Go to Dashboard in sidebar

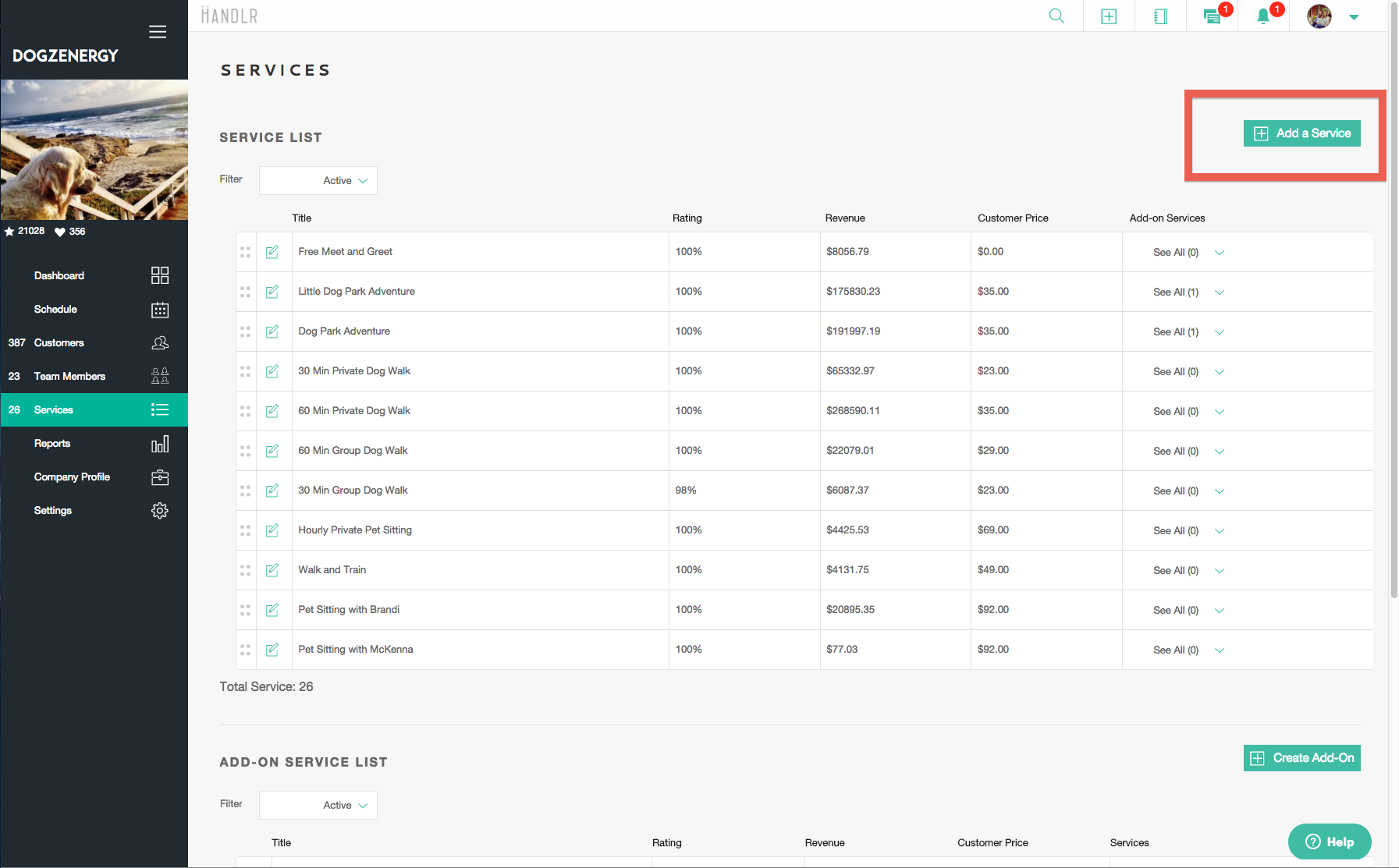(x=59, y=276)
